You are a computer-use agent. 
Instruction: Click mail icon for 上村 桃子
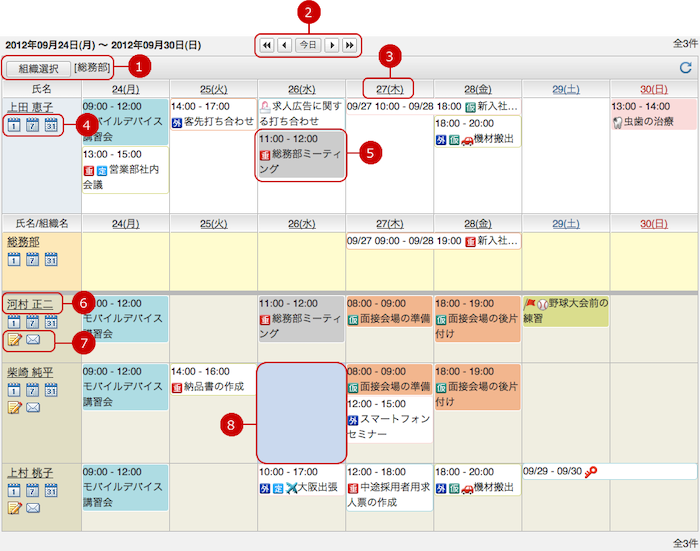tap(33, 507)
